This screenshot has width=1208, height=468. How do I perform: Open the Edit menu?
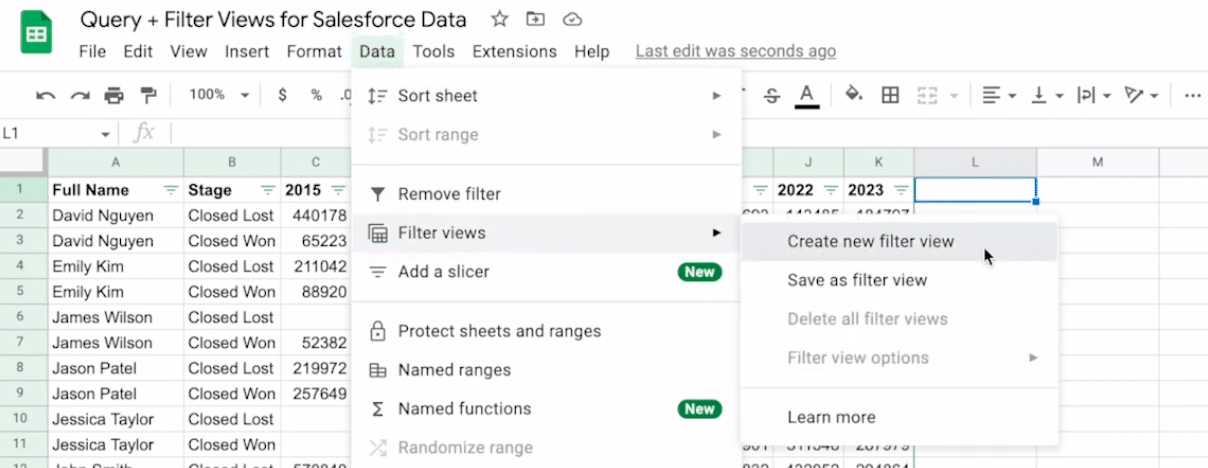[x=138, y=51]
